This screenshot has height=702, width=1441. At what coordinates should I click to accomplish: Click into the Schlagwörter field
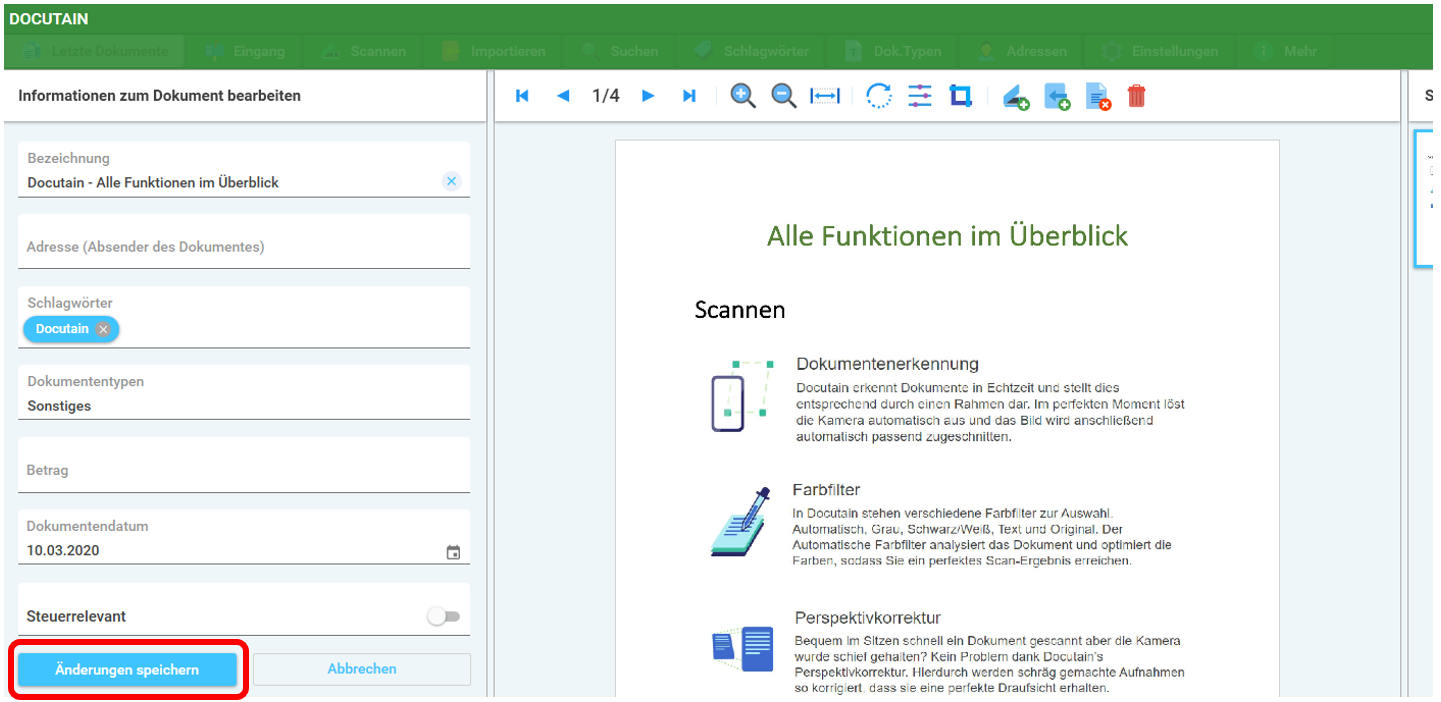coord(244,318)
